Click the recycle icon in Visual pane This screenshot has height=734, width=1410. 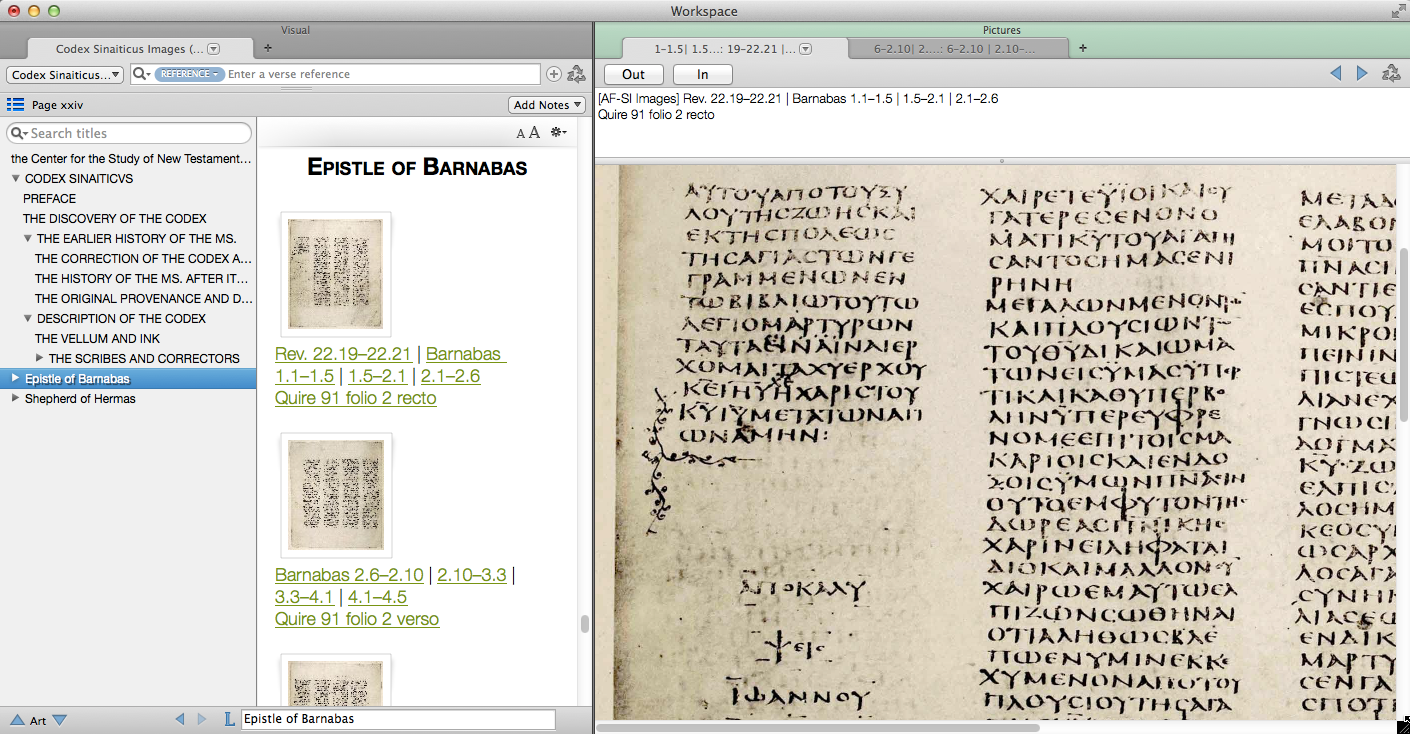coord(576,74)
